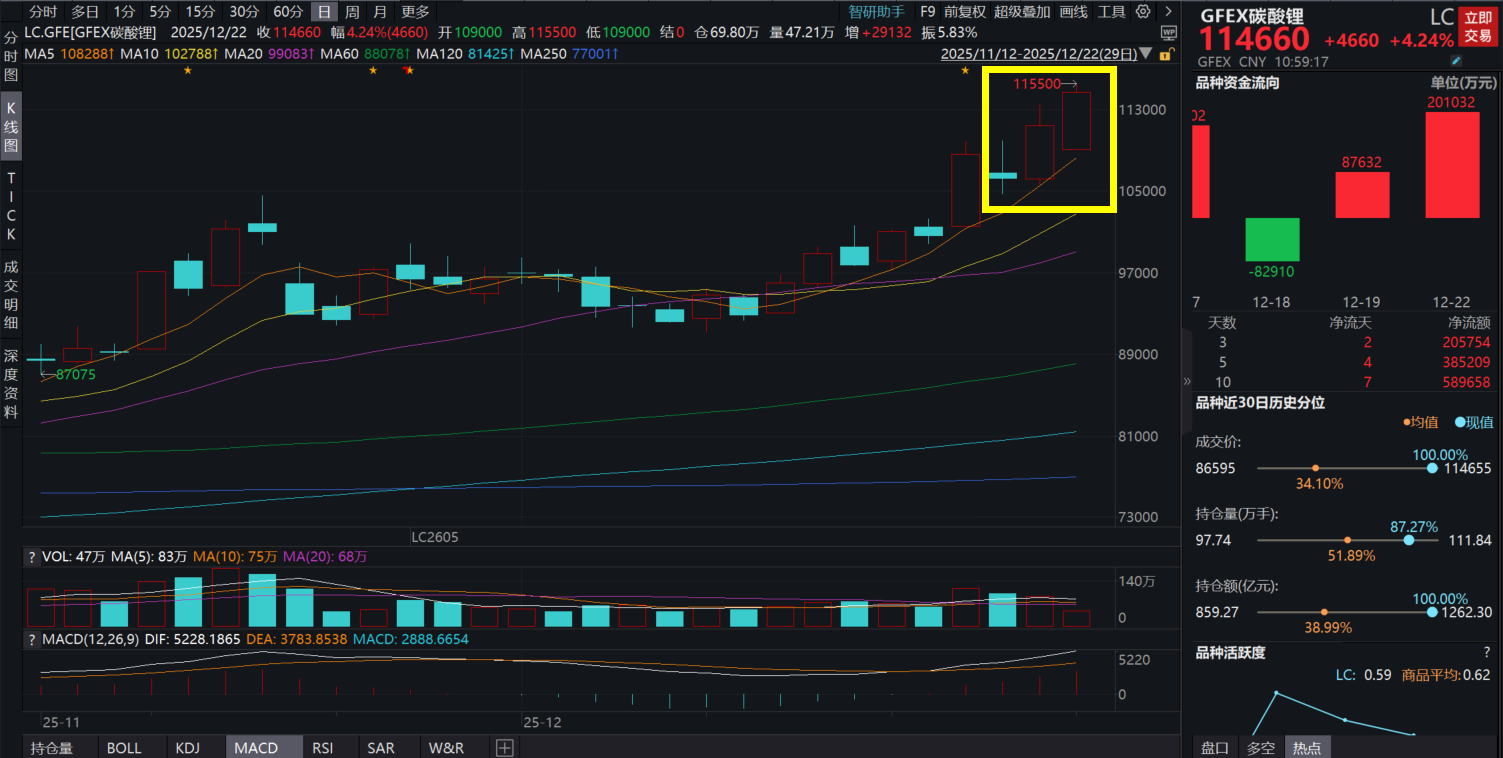1503x758 pixels.
Task: Click the WP report icon under the gear
Action: [x=1169, y=33]
